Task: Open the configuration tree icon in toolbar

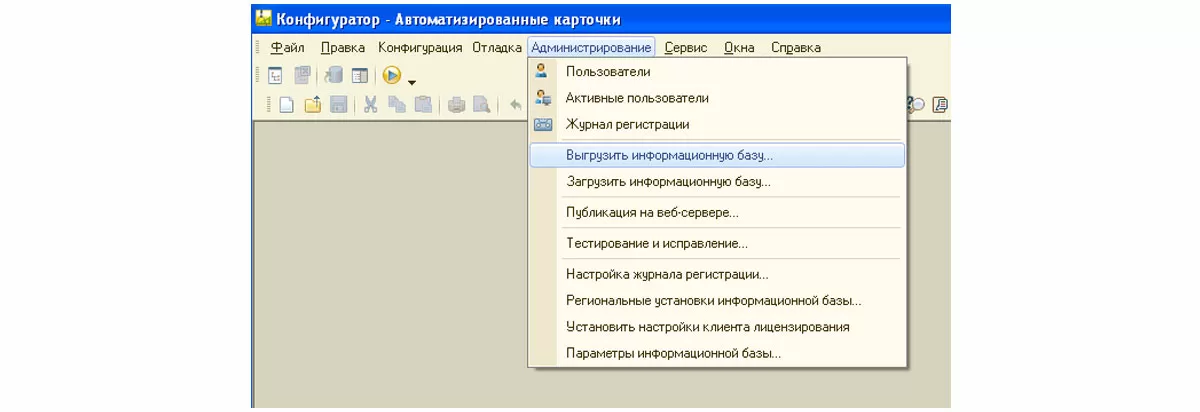Action: coord(277,75)
